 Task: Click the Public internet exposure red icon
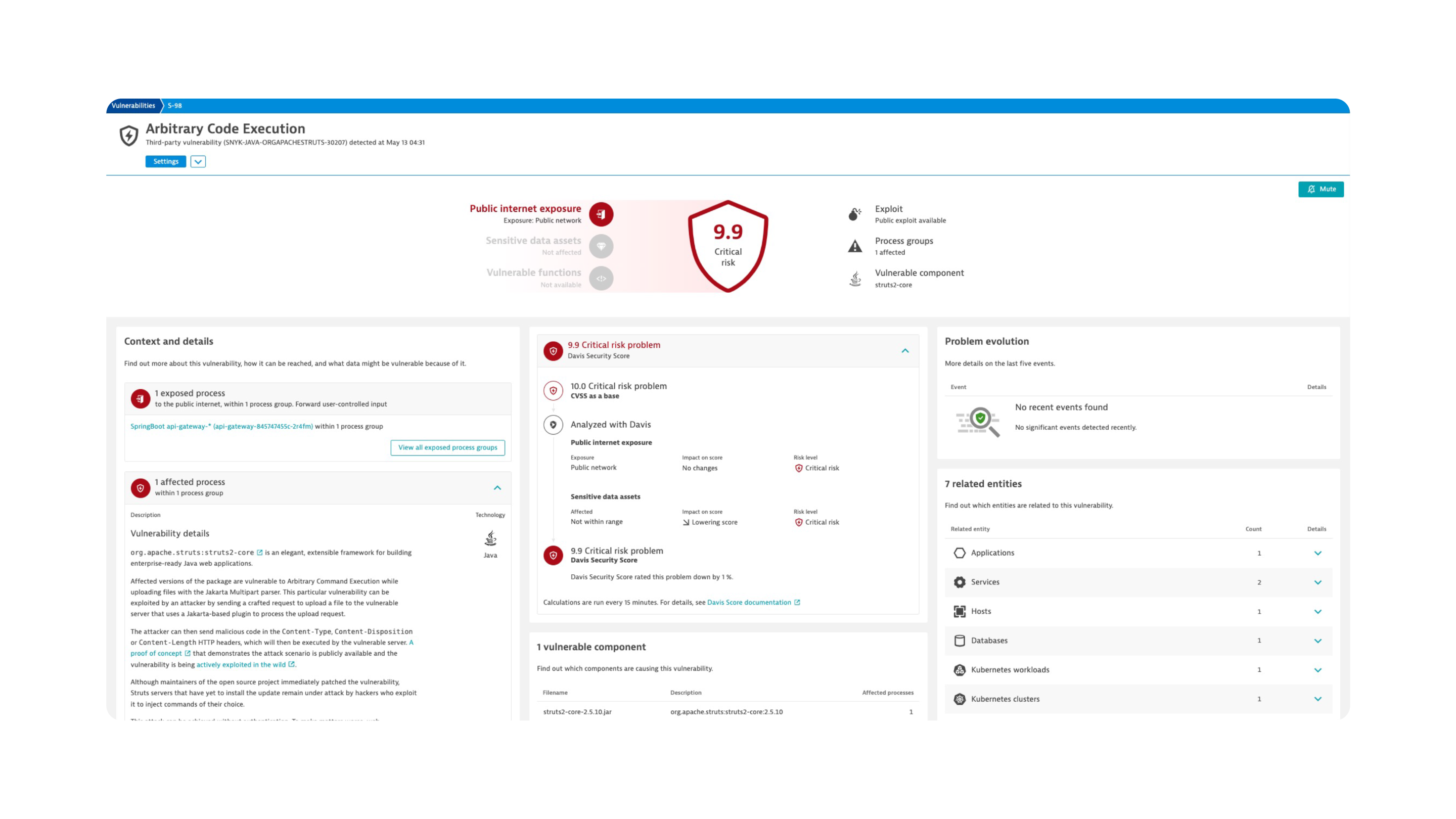point(601,214)
